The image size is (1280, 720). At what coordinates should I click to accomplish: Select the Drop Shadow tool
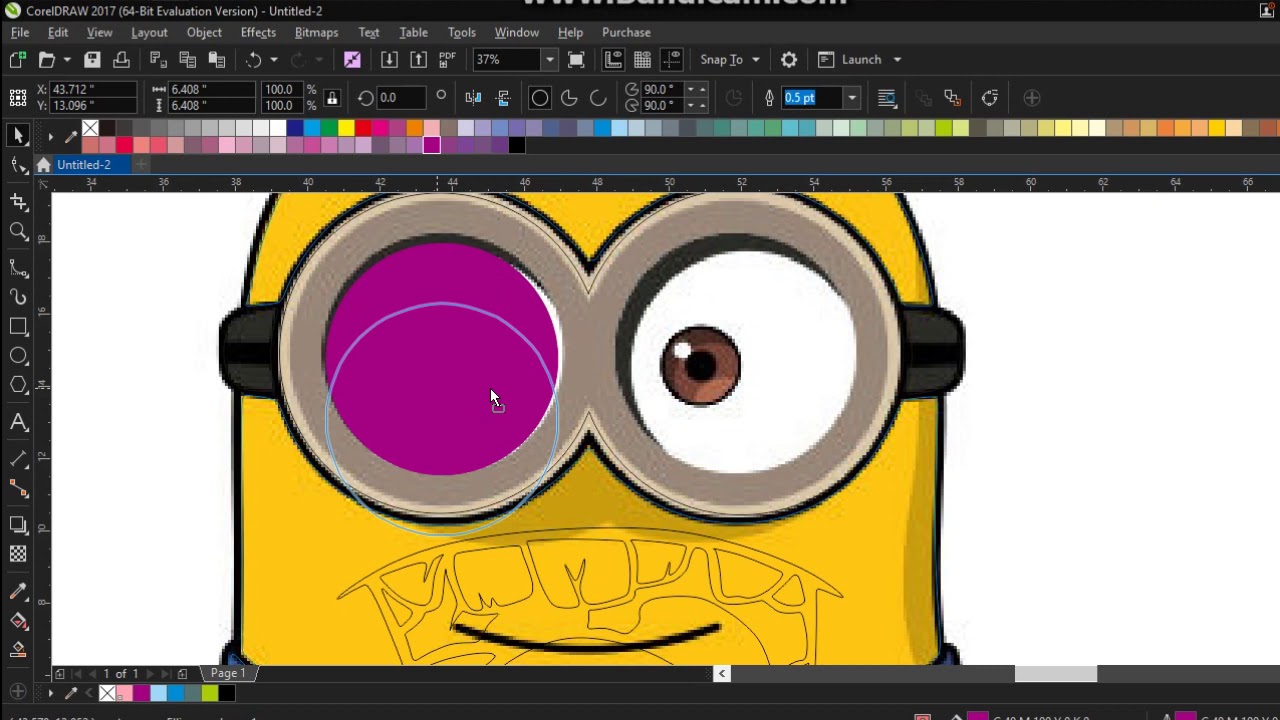[18, 525]
